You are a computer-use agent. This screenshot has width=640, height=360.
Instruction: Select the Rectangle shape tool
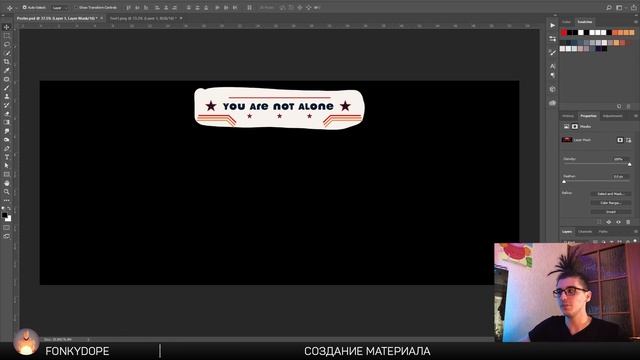tap(7, 174)
